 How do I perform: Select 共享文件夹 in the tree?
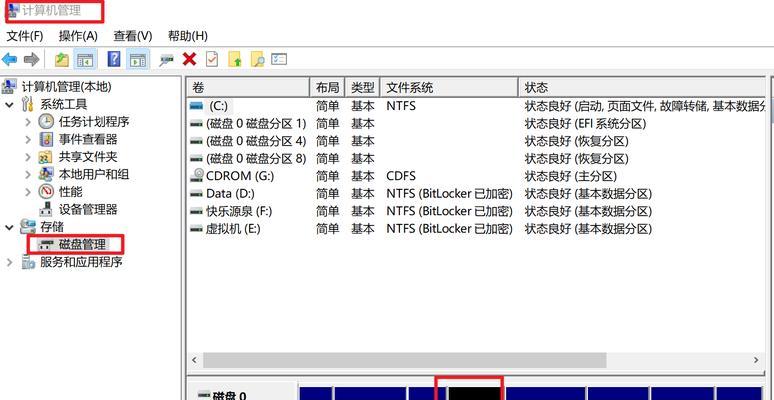88,157
